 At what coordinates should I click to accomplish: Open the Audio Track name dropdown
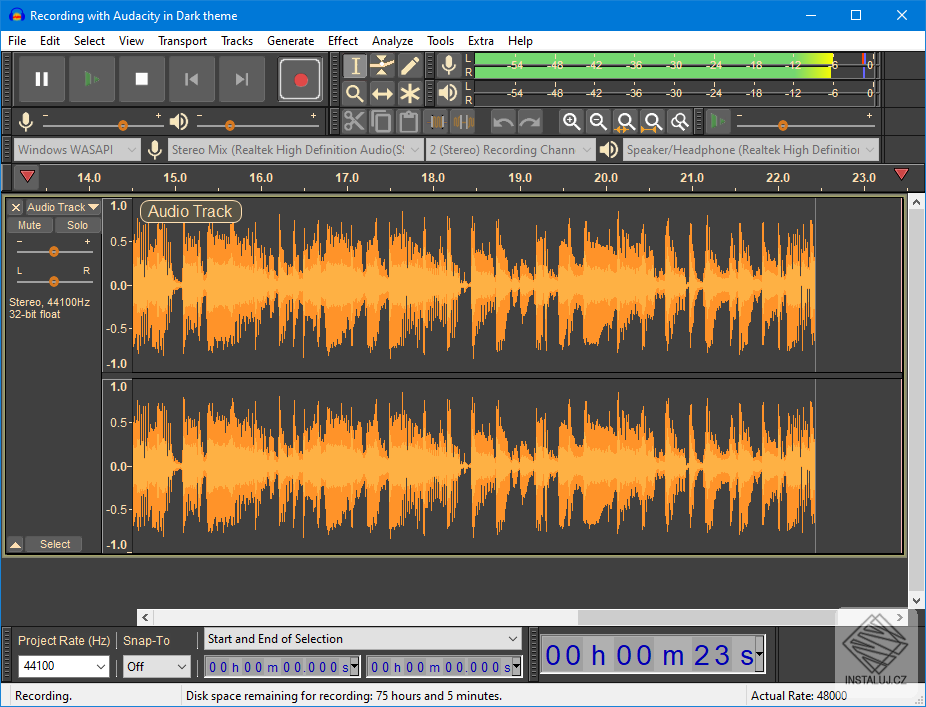point(63,207)
